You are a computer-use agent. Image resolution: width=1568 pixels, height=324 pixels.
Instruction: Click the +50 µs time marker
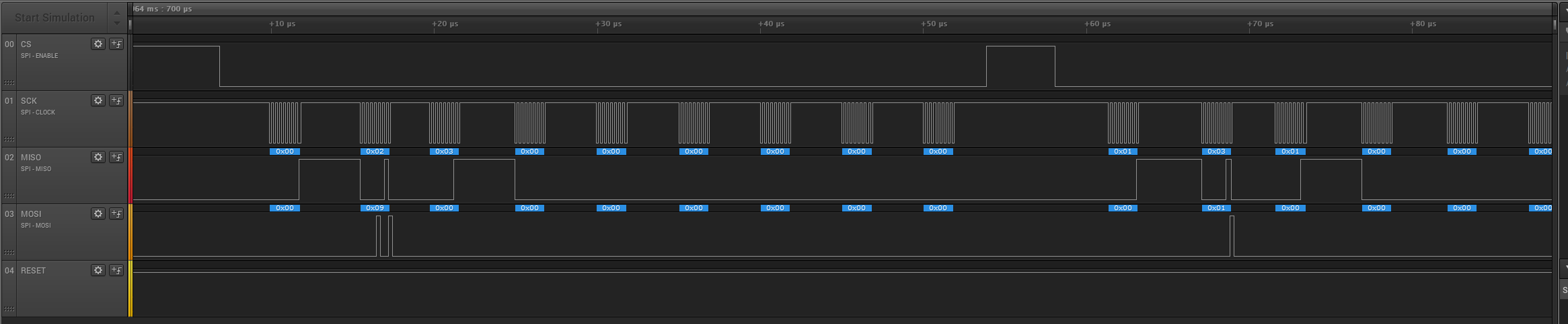tap(934, 24)
